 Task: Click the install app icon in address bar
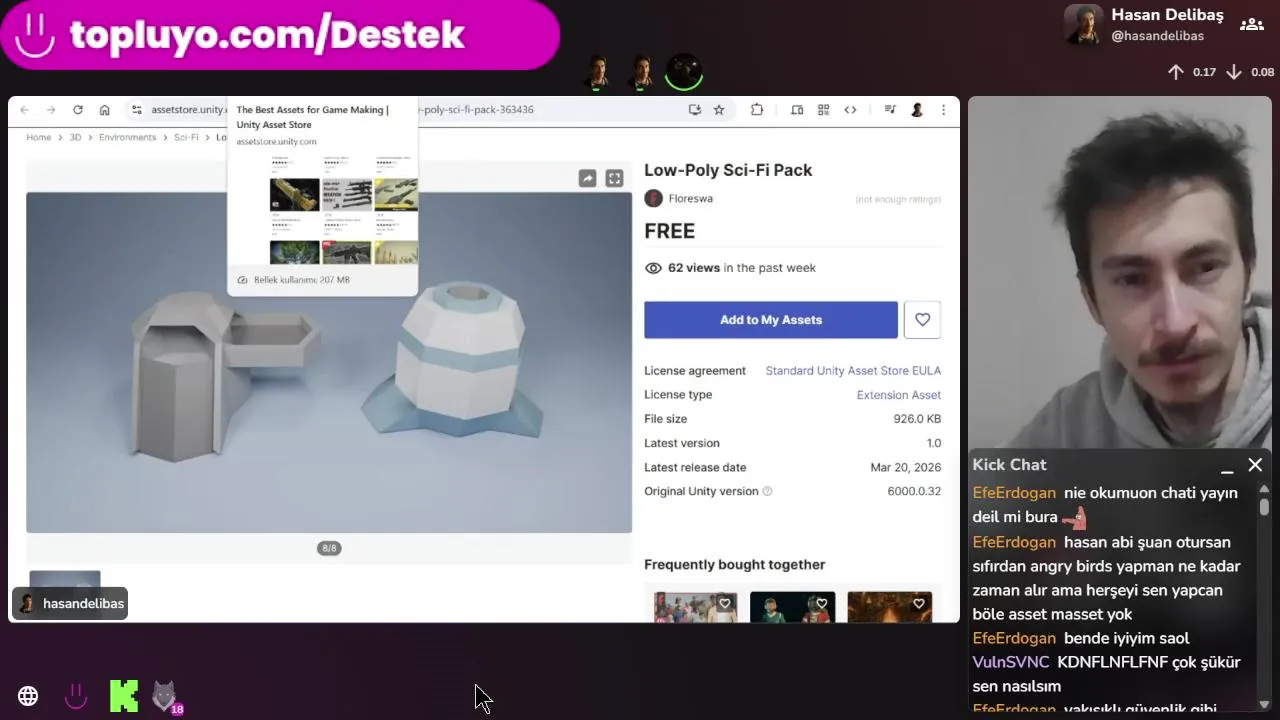[x=695, y=110]
